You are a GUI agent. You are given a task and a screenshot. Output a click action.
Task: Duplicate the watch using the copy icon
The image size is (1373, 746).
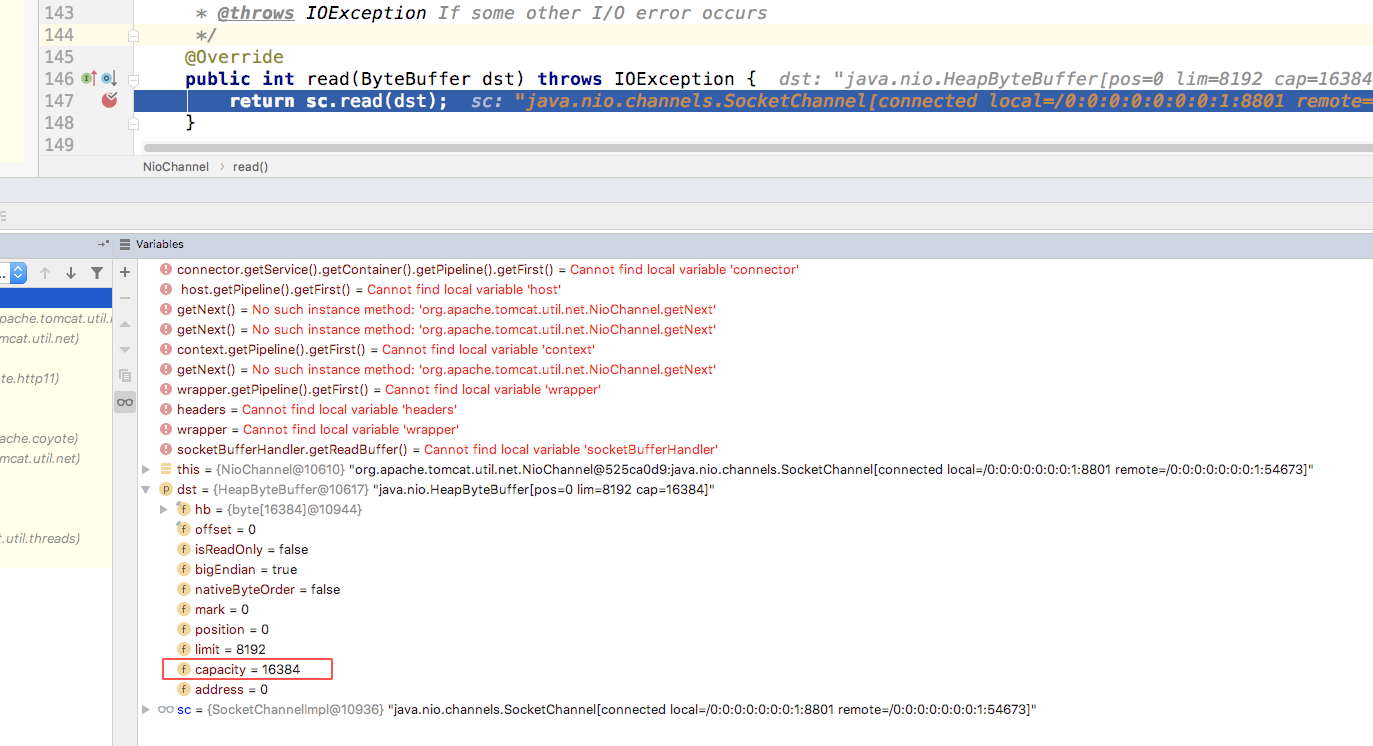coord(125,376)
